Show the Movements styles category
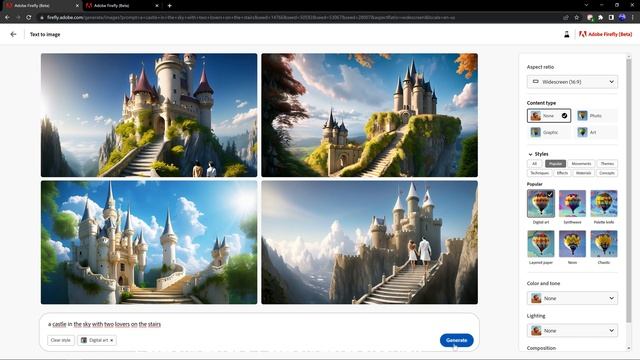Screen dimensions: 640x360 point(581,164)
